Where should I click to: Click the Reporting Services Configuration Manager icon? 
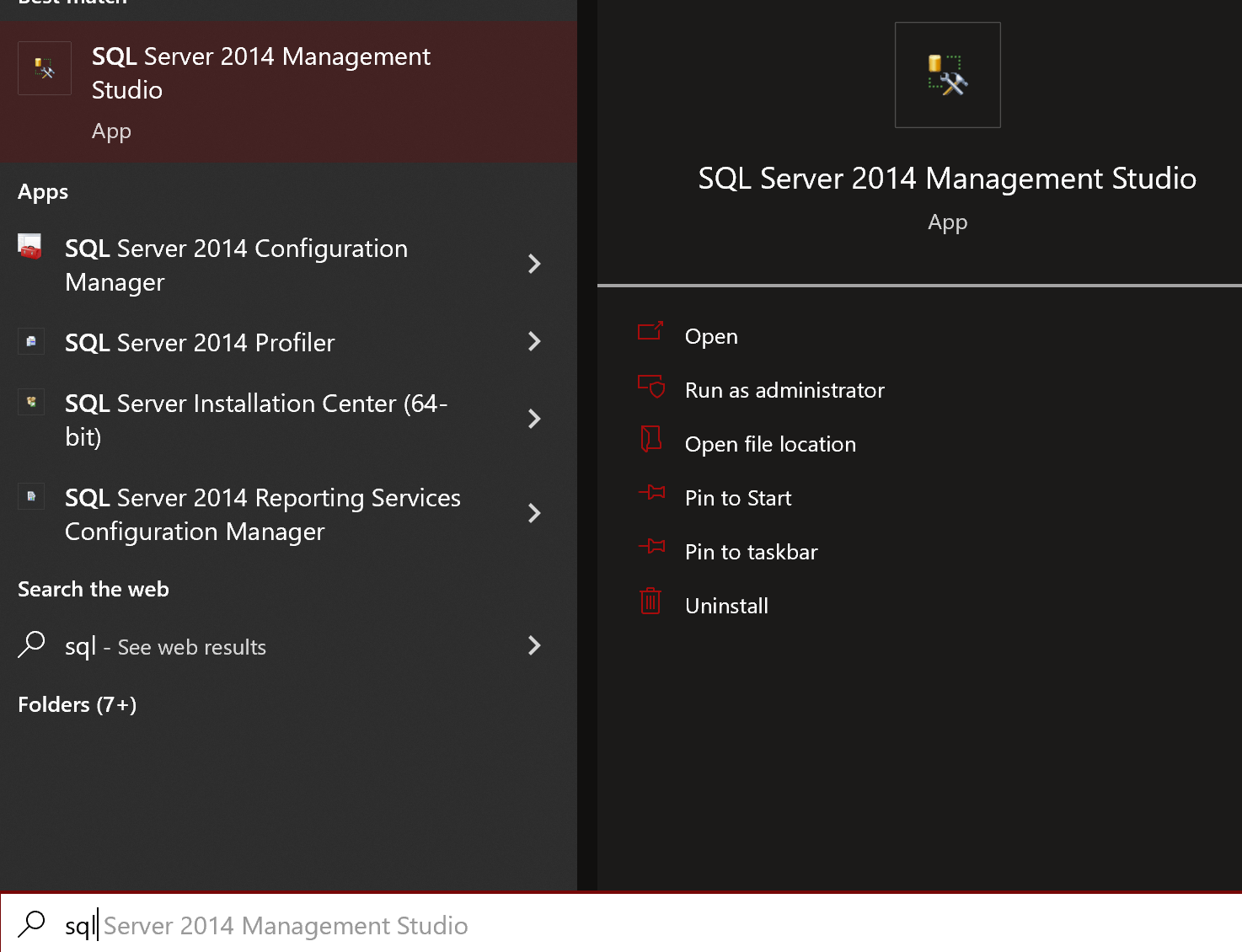[30, 496]
